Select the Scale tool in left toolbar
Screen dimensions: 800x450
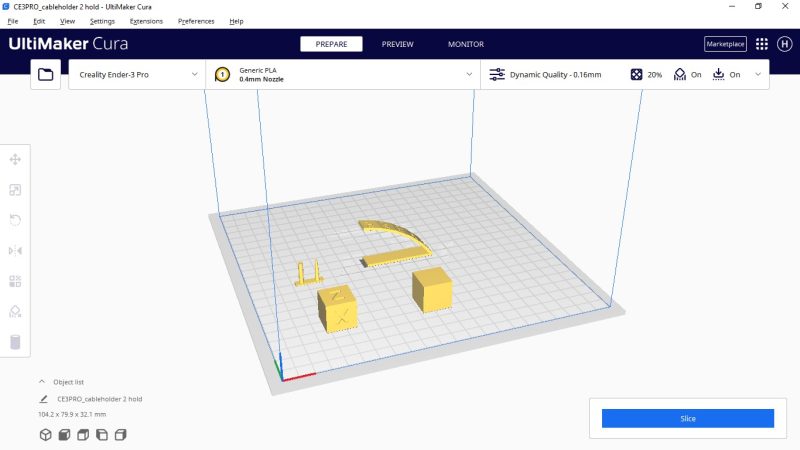(15, 190)
